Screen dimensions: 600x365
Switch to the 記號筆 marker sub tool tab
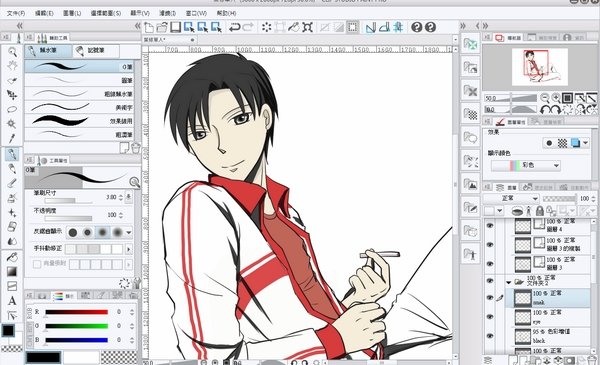click(96, 51)
